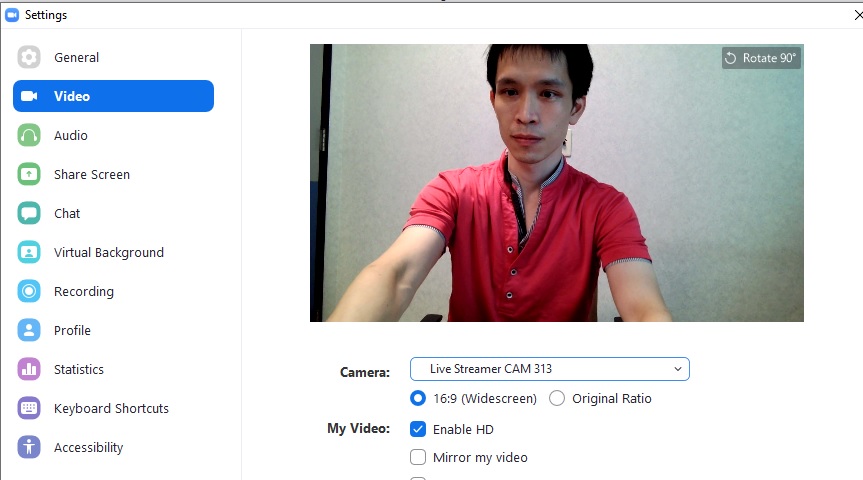
Task: Click the "My Video:" label
Action: click(x=358, y=428)
